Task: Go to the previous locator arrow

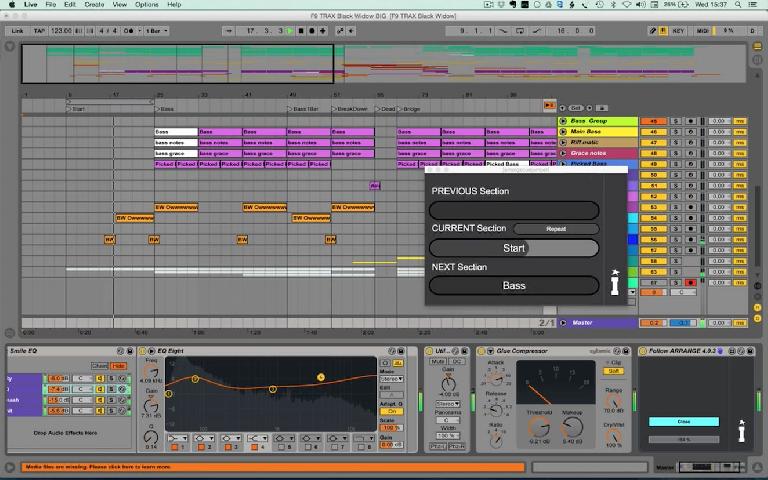Action: 562,108
